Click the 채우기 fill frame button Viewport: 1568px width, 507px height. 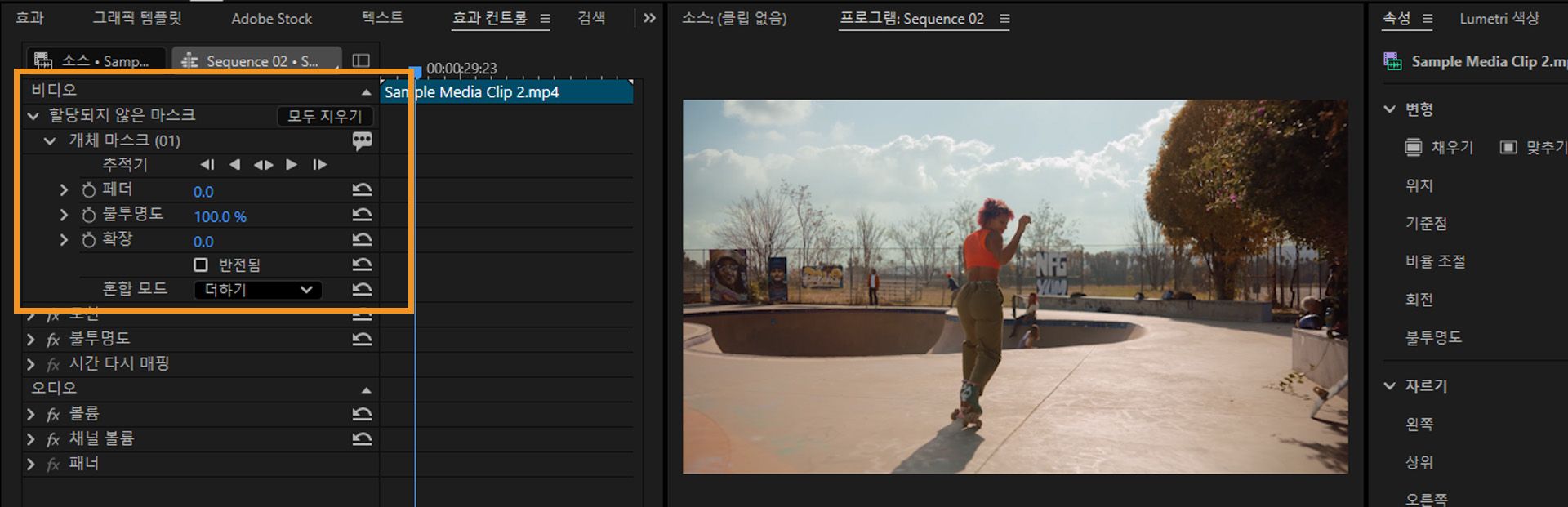(1439, 147)
